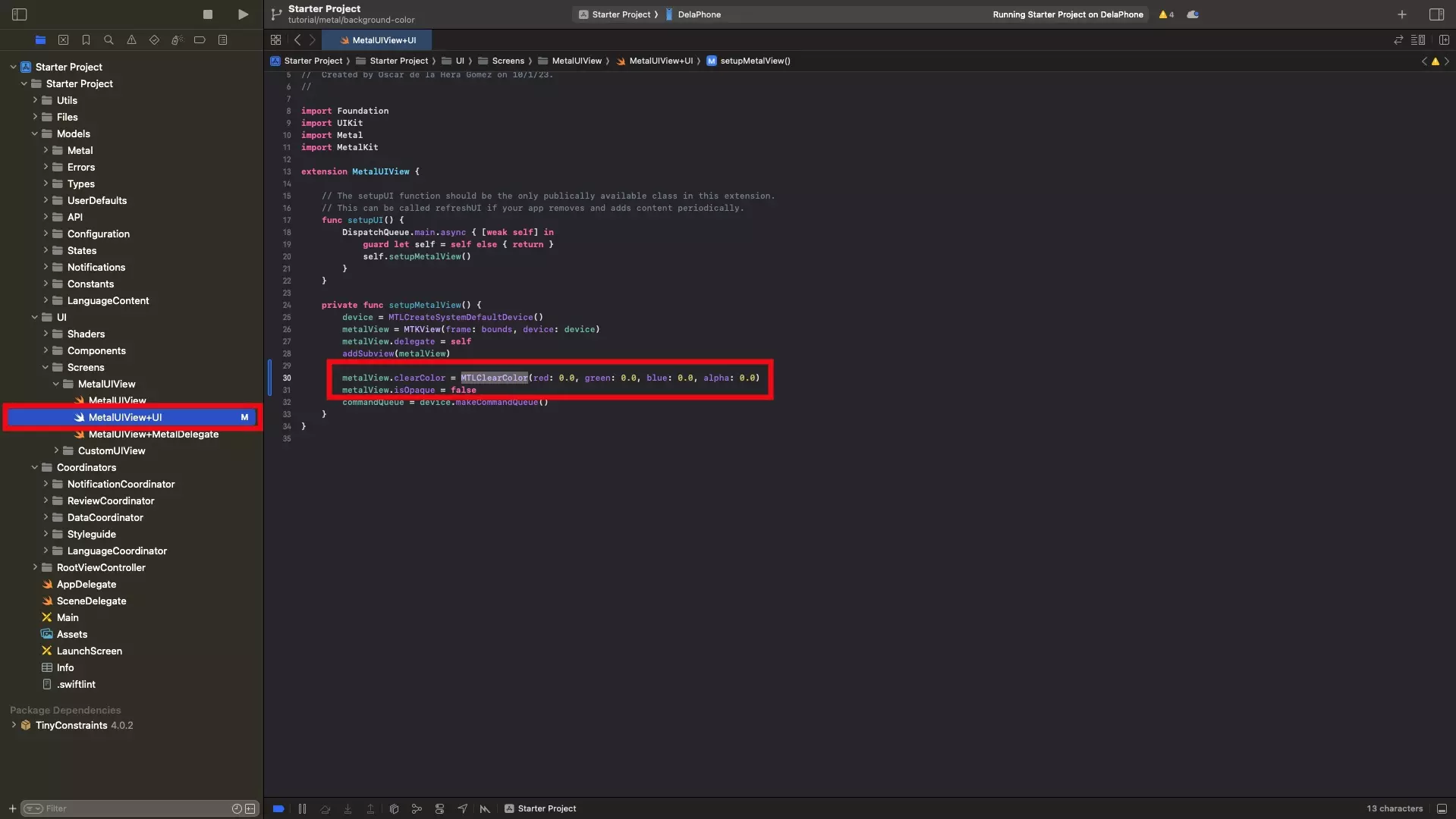Add an editor pane on right

pos(1444,39)
